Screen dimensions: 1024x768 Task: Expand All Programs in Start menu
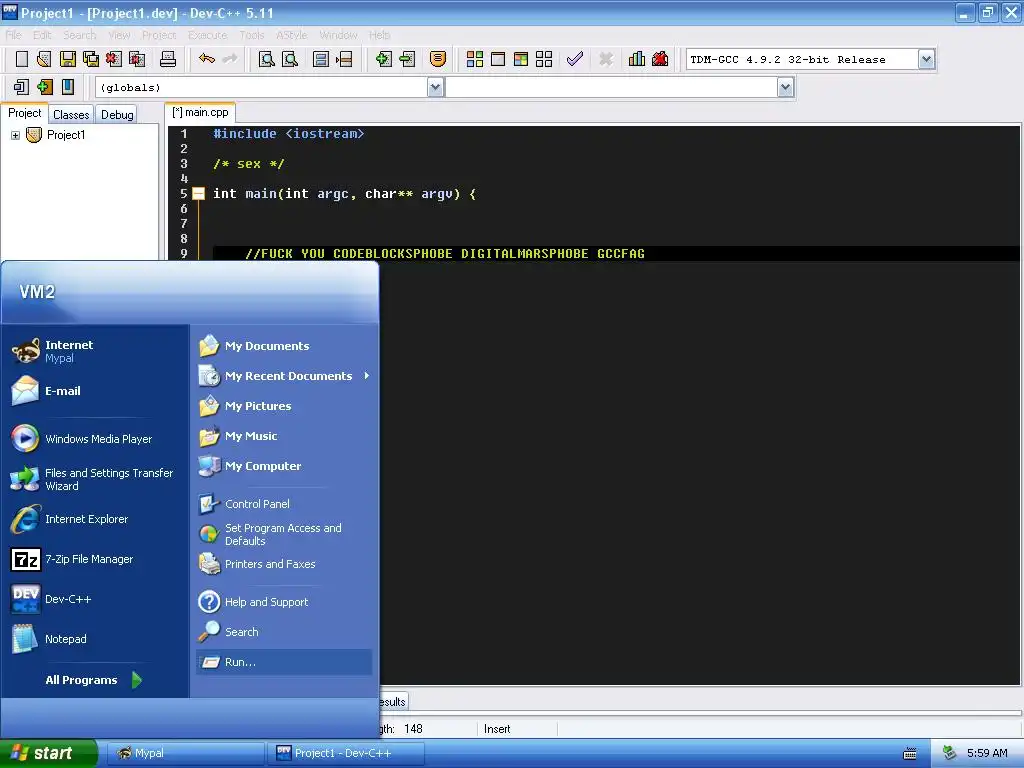click(x=93, y=680)
